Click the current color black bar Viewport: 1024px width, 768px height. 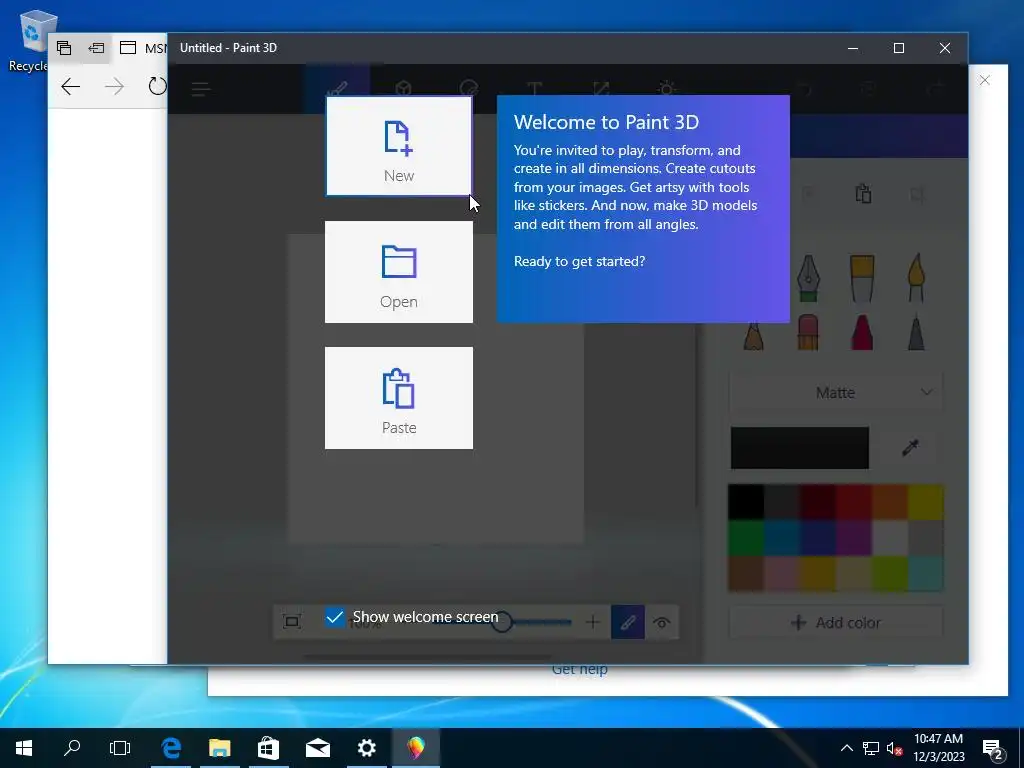800,448
